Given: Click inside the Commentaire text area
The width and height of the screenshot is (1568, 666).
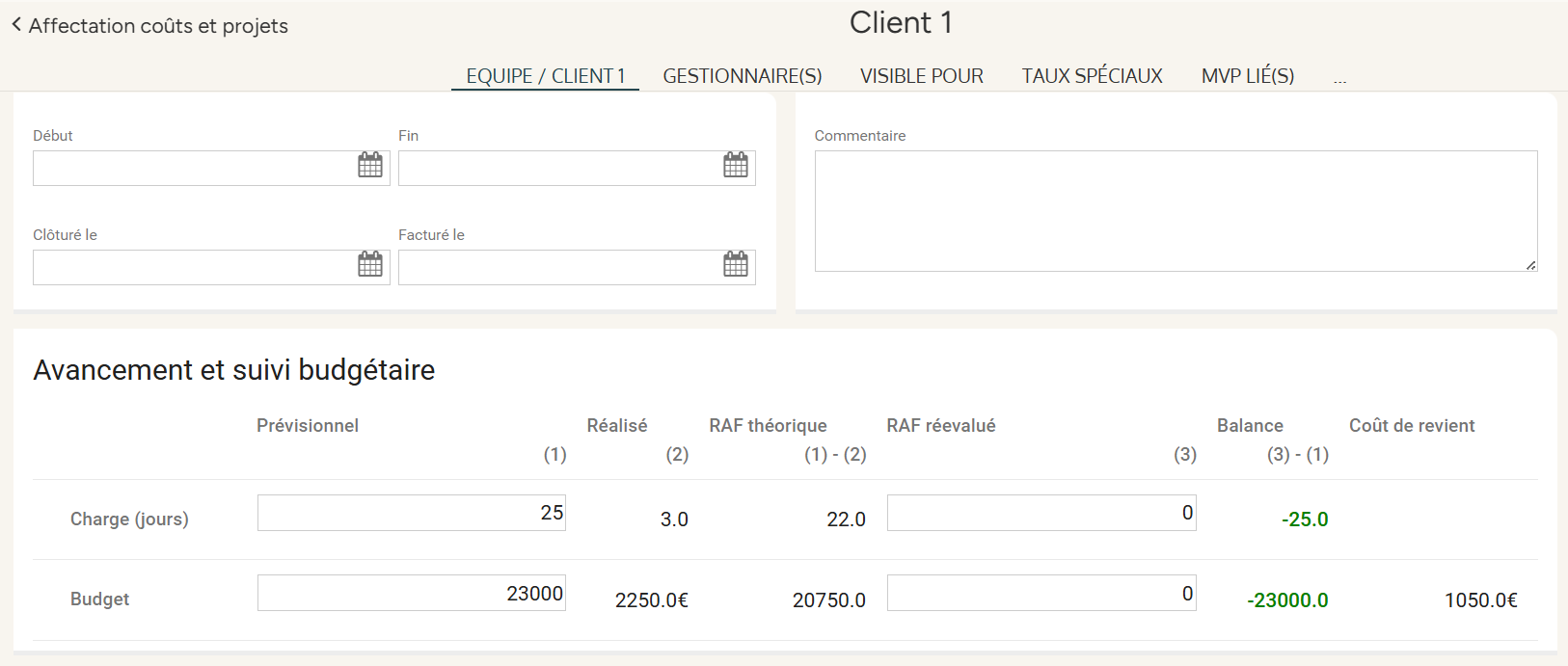Looking at the screenshot, I should (1175, 211).
